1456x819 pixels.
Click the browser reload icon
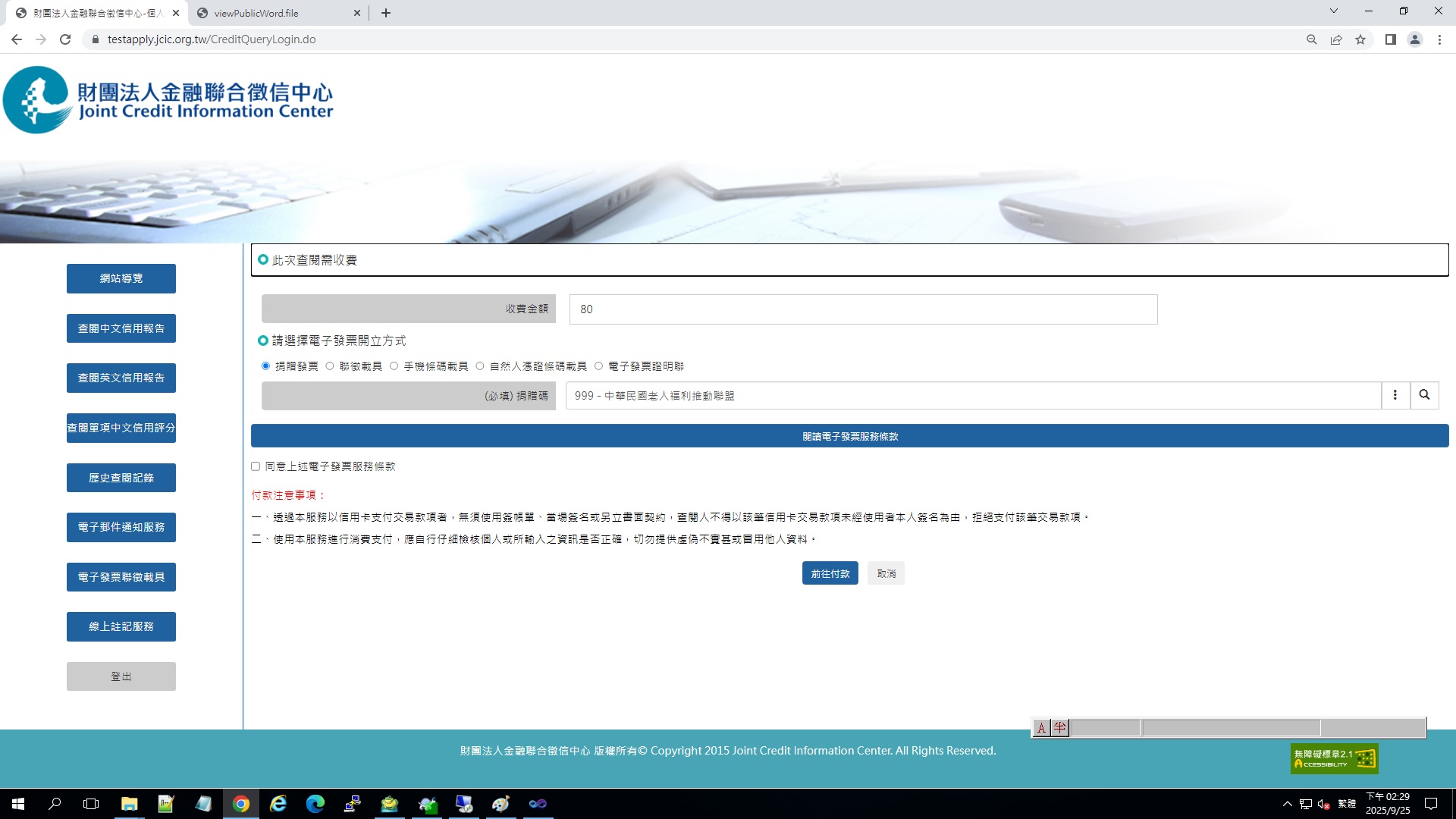[x=65, y=39]
